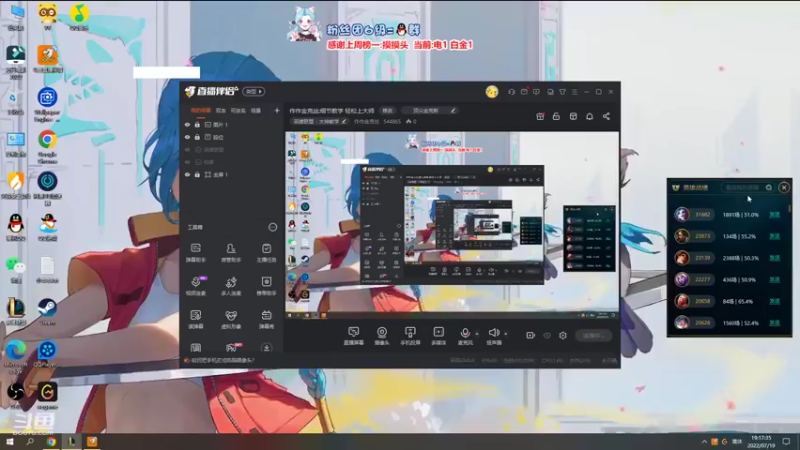Toggle lock on 图片 1 source
This screenshot has width=800, height=450.
197,124
